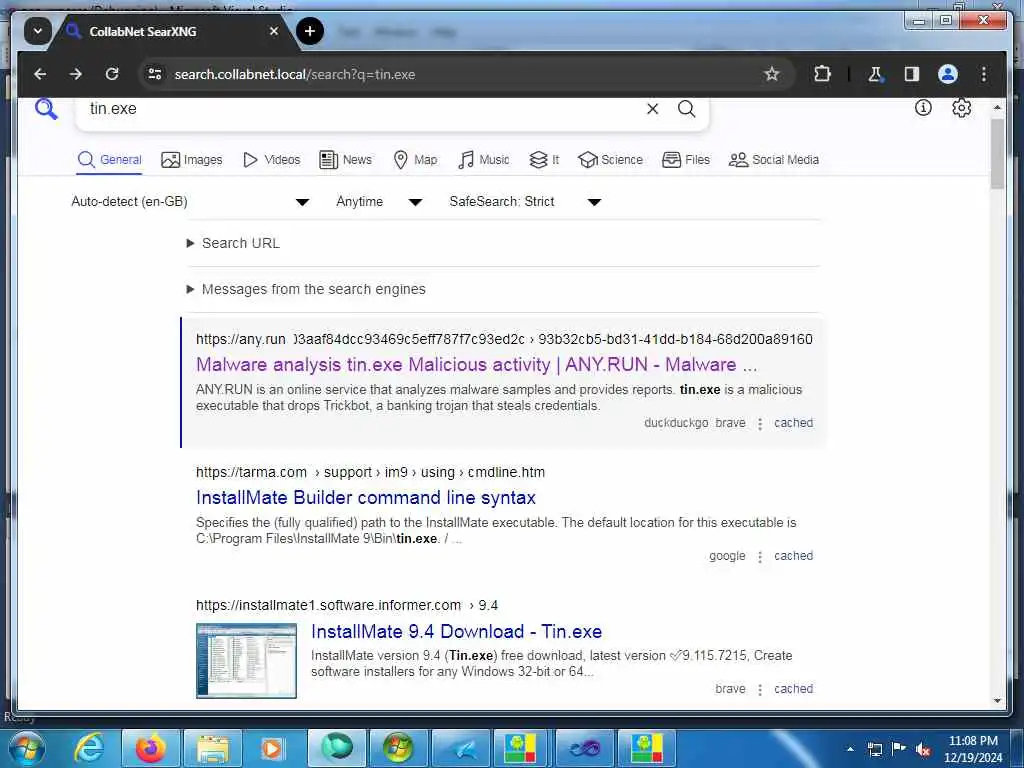This screenshot has height=768, width=1024.
Task: Open Chrome Labs flask icon
Action: [875, 74]
